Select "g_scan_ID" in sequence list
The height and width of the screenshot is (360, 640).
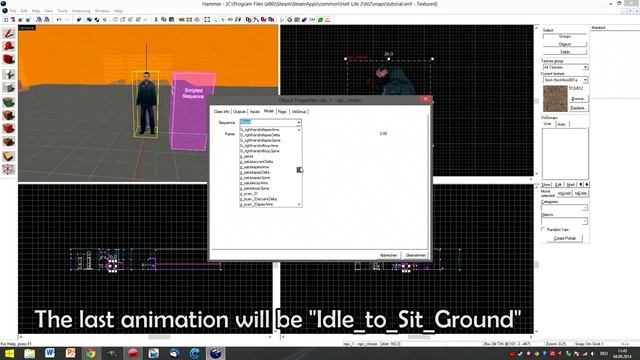click(249, 193)
